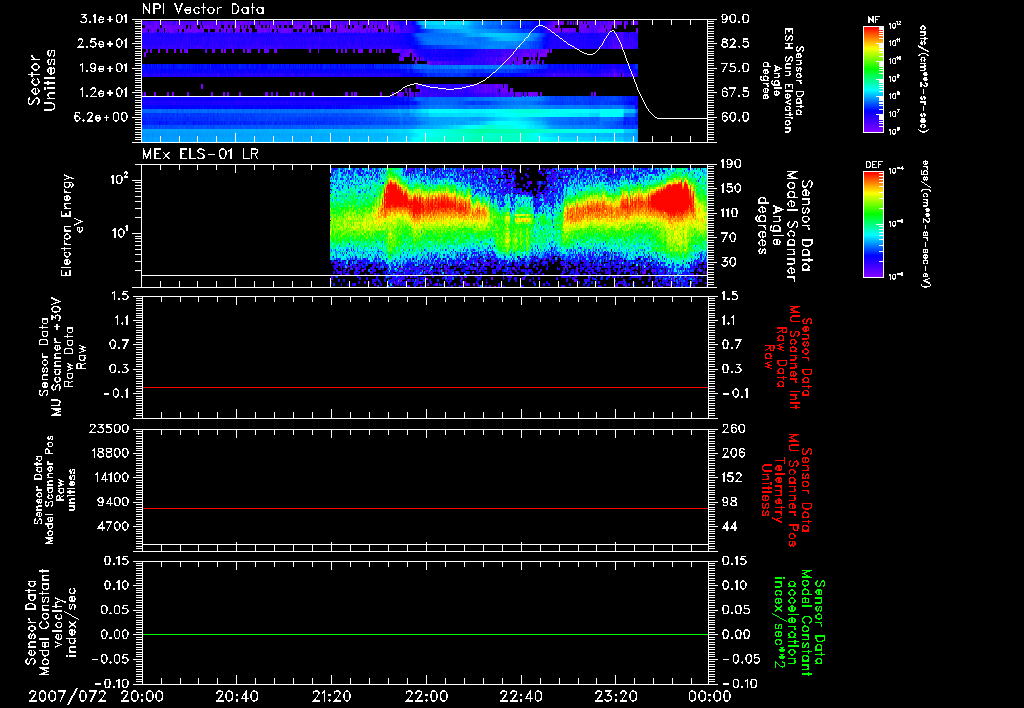Click the green velocity trace line
Screen dimensions: 1024x708
425,634
